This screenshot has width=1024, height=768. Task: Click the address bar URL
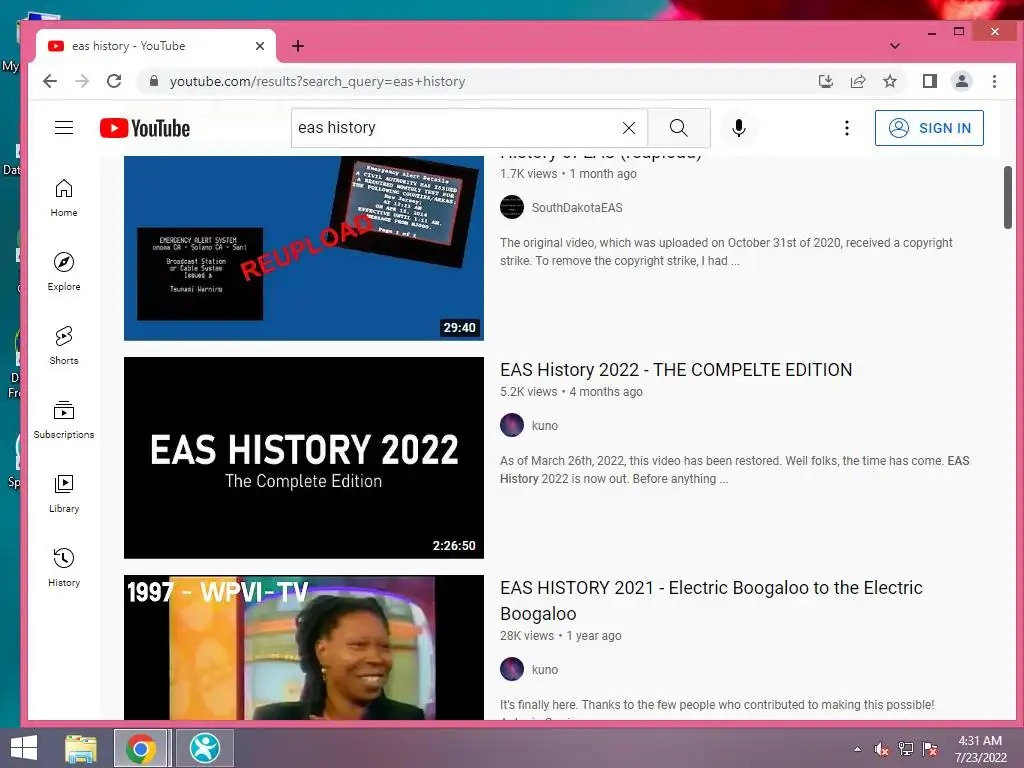[x=317, y=82]
